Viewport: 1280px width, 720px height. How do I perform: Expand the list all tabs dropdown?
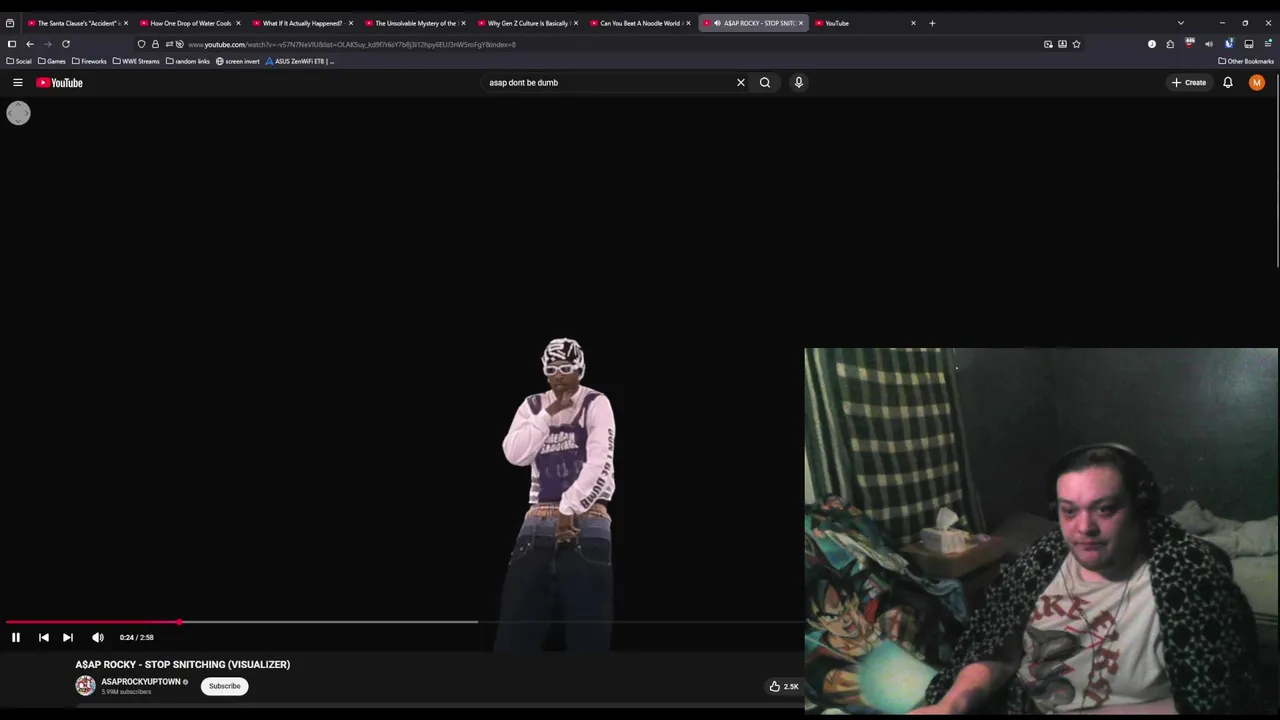pyautogui.click(x=1181, y=23)
